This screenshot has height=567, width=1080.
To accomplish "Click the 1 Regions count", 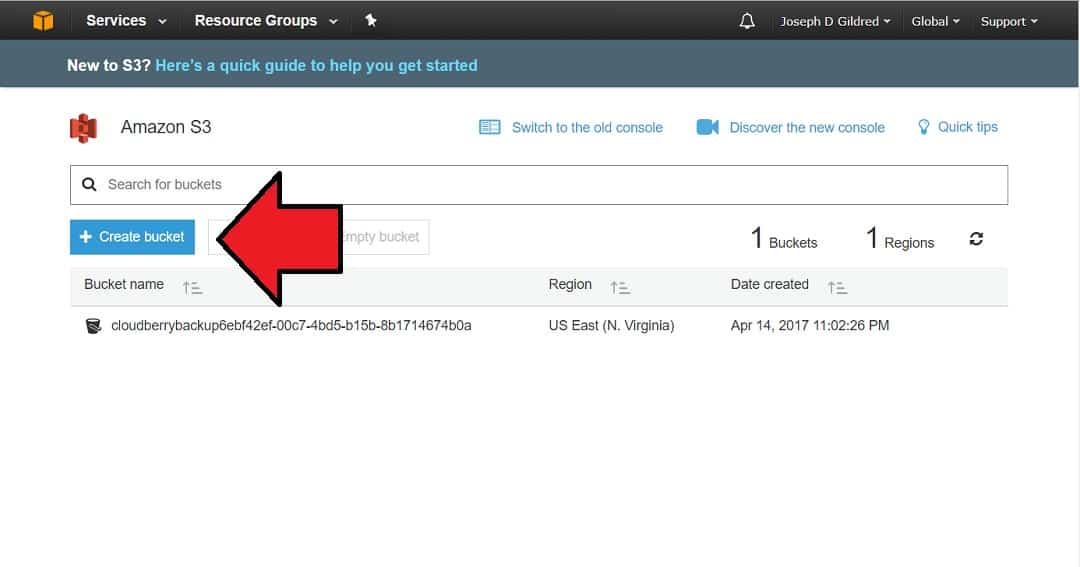I will coord(900,238).
